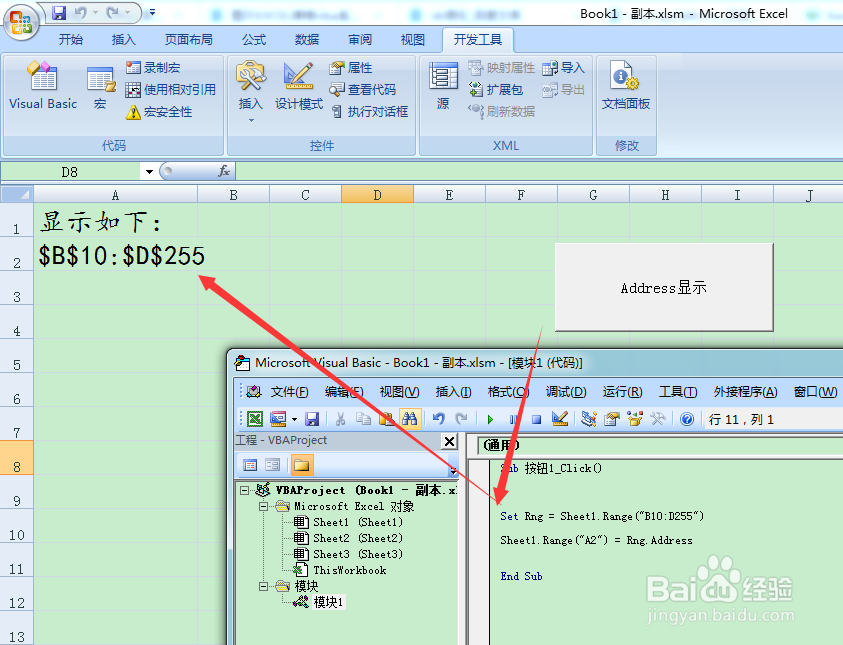Open the Macros (宏) dialog

click(x=101, y=87)
